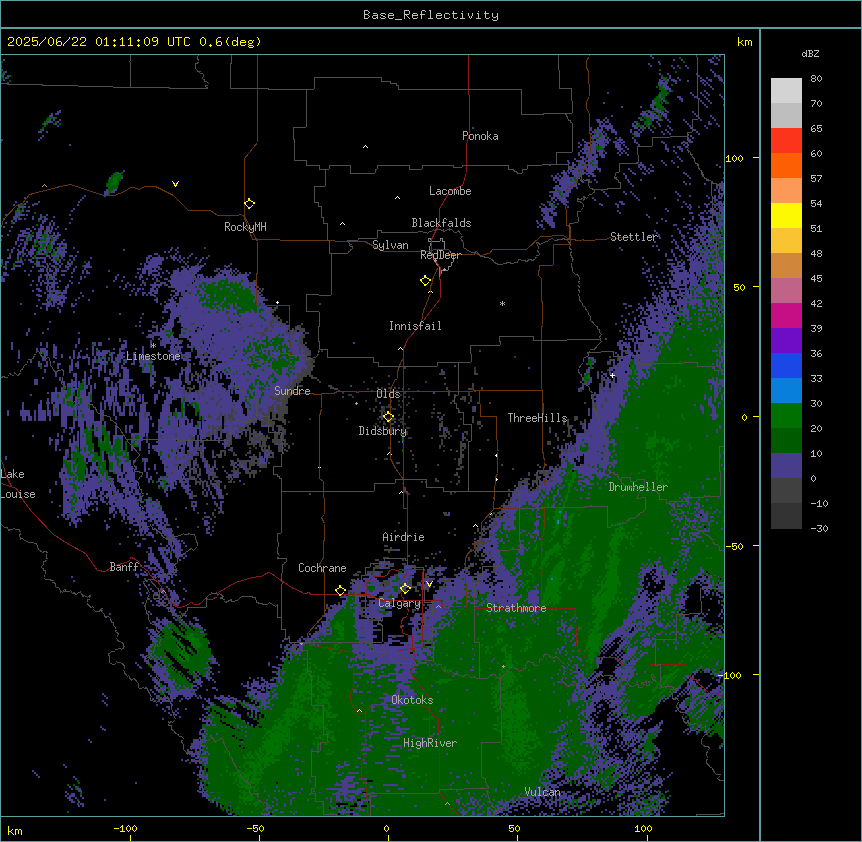Click the Lacombe city label

click(x=450, y=191)
